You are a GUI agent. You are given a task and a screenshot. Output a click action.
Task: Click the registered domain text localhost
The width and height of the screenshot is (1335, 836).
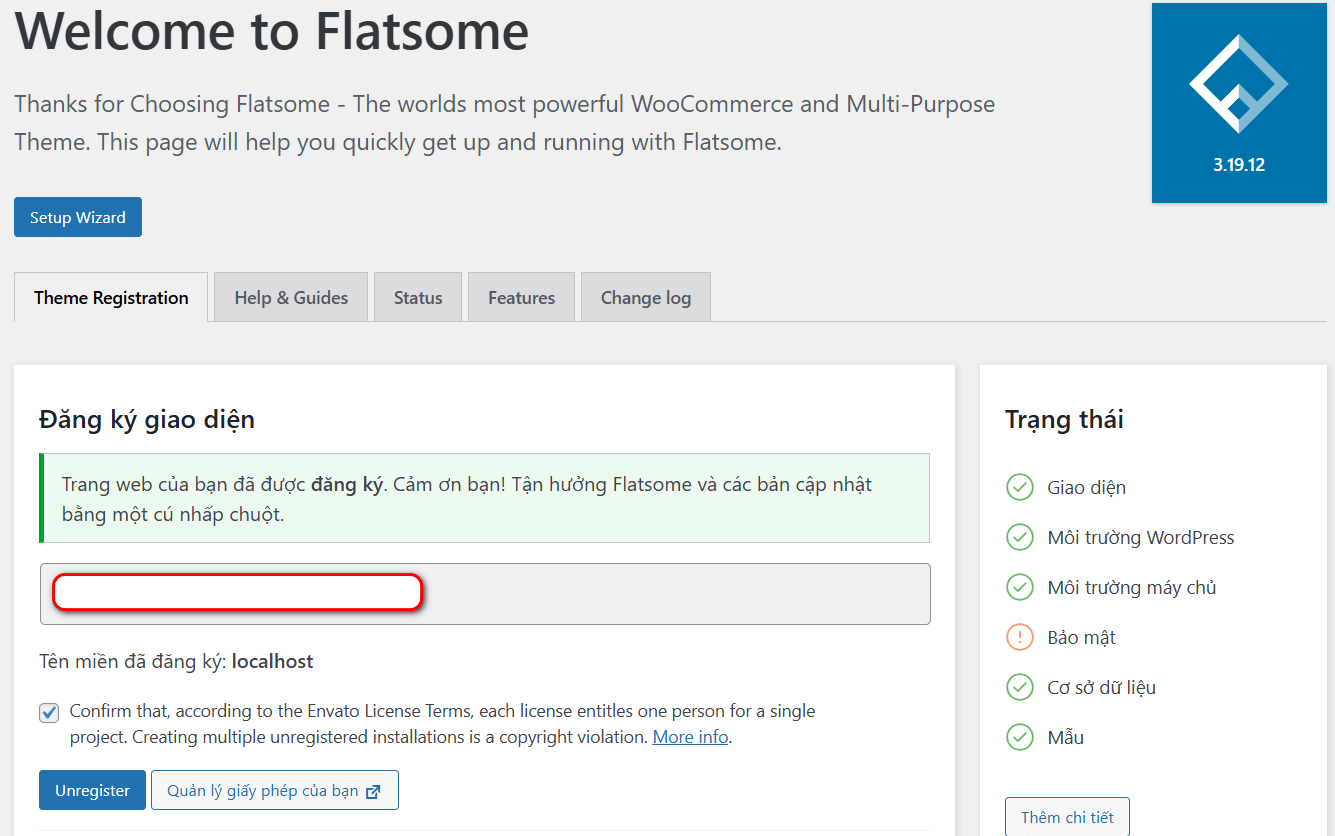coord(272,661)
